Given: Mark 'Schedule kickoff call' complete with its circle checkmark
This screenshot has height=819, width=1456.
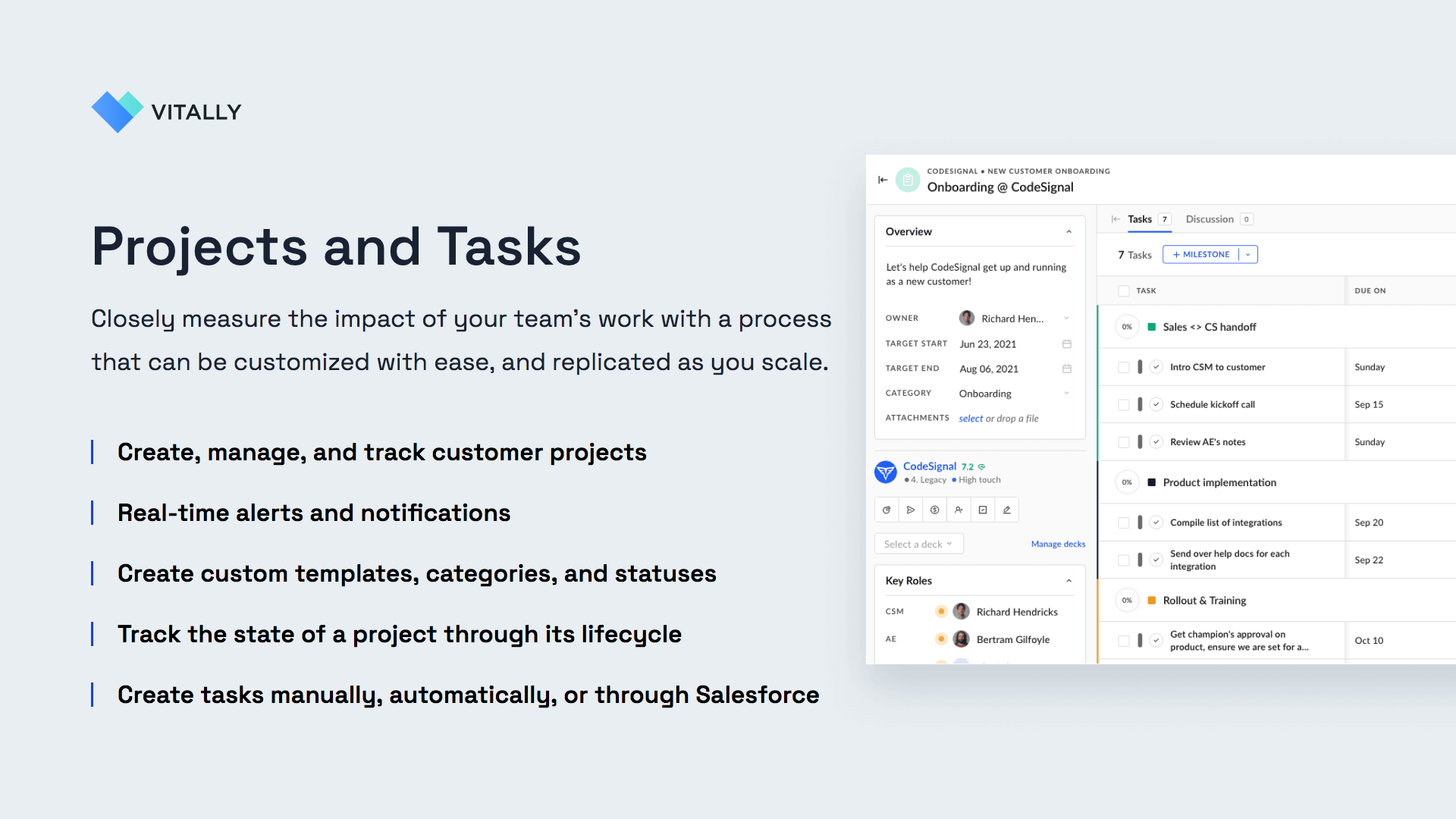Looking at the screenshot, I should (x=1156, y=405).
